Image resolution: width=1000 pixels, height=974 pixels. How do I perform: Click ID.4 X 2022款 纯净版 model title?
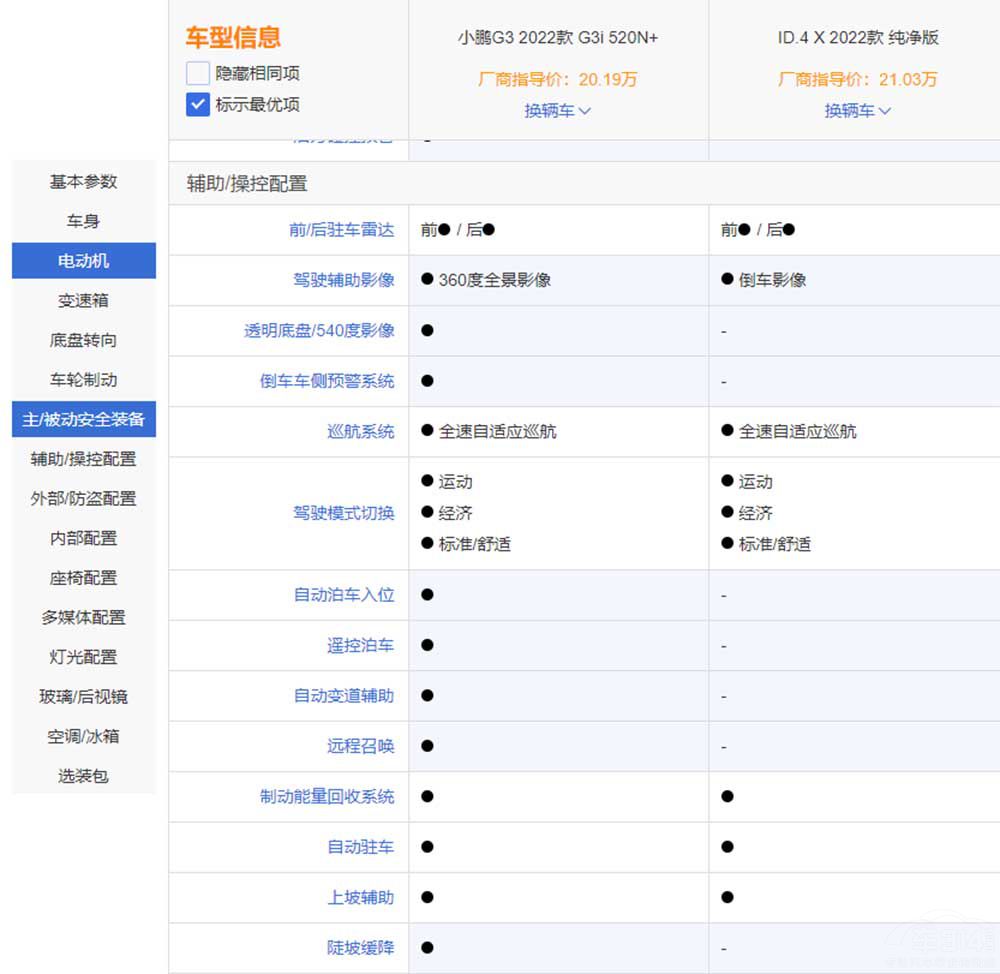pos(858,38)
